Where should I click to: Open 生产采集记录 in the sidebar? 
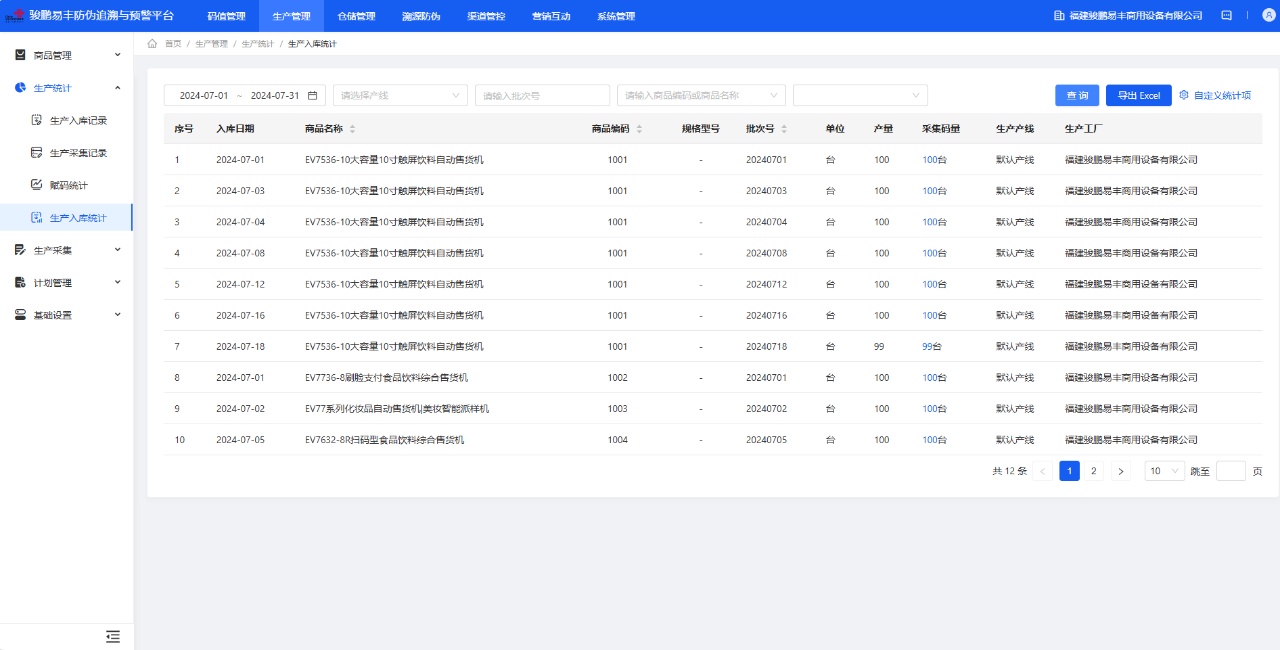tap(78, 153)
